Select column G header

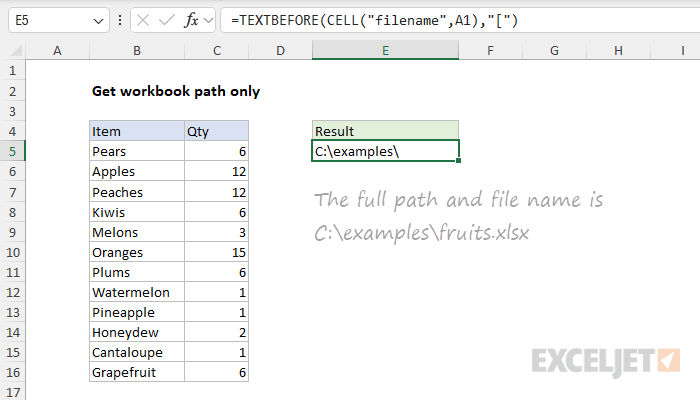pos(554,50)
